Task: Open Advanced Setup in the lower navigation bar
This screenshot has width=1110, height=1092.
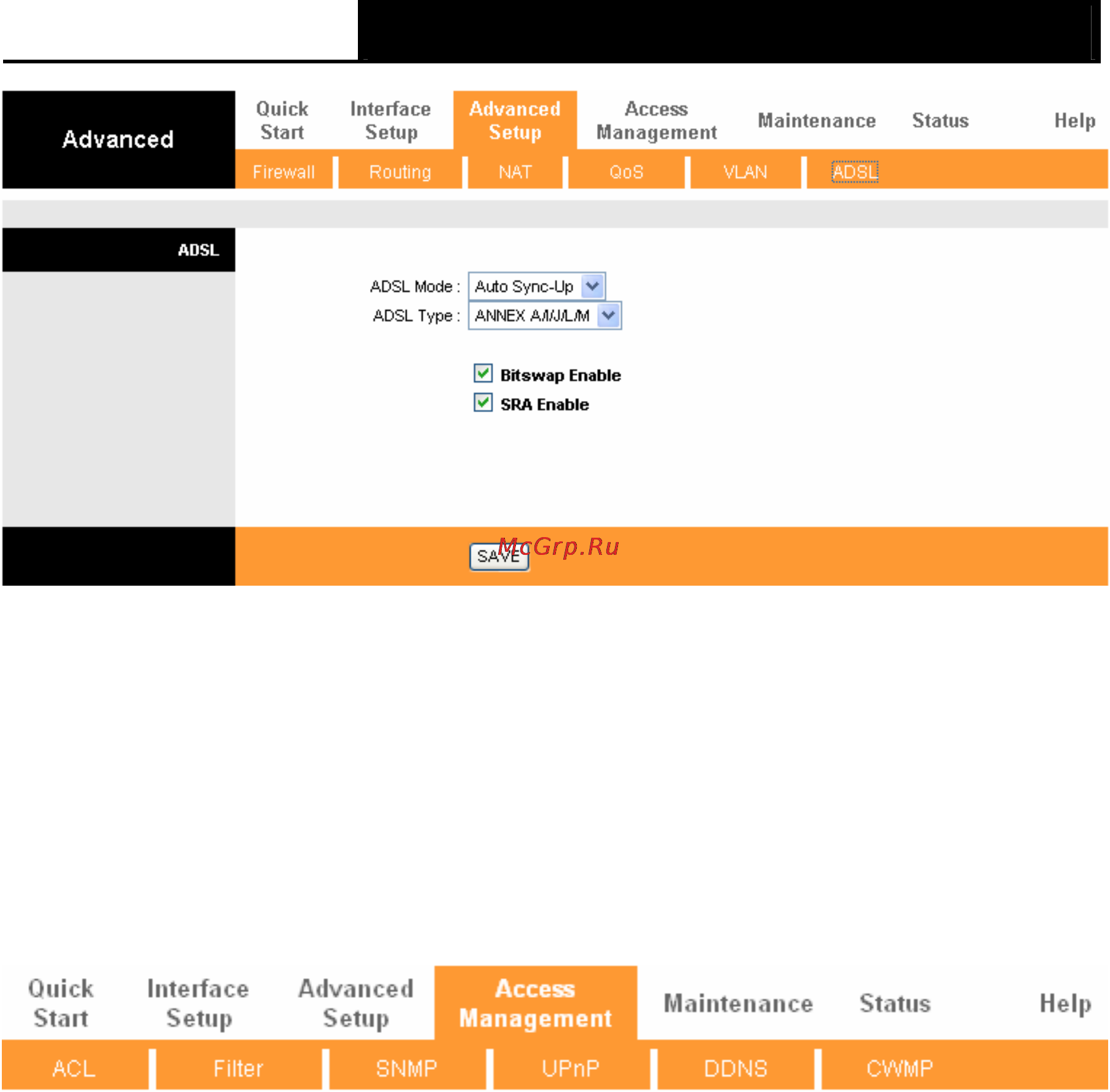Action: coord(356,1003)
